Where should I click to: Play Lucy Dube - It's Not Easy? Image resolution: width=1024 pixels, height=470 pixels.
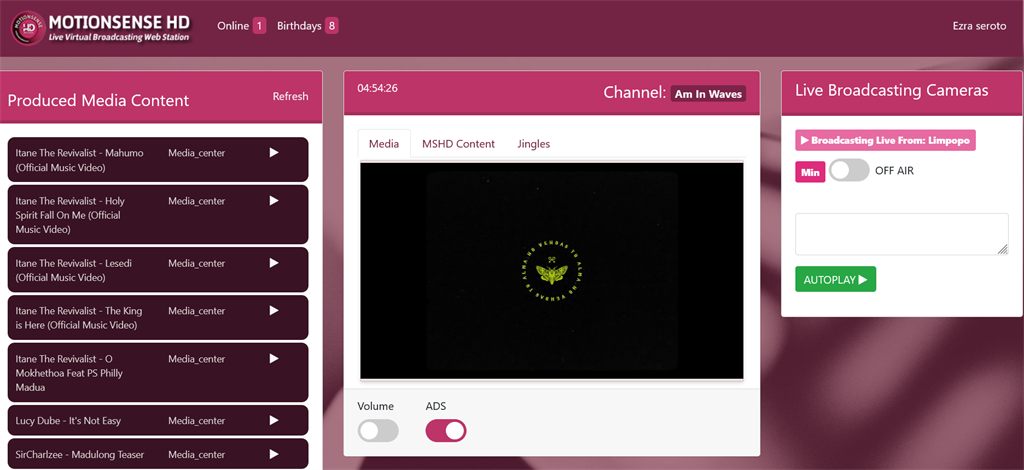coord(274,420)
